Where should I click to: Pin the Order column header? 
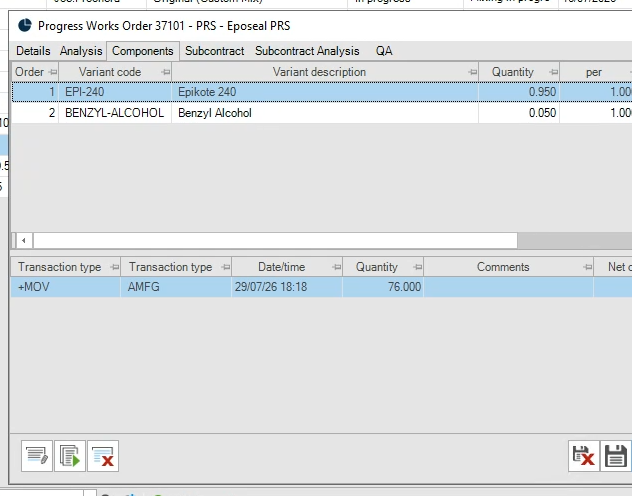coord(52,72)
